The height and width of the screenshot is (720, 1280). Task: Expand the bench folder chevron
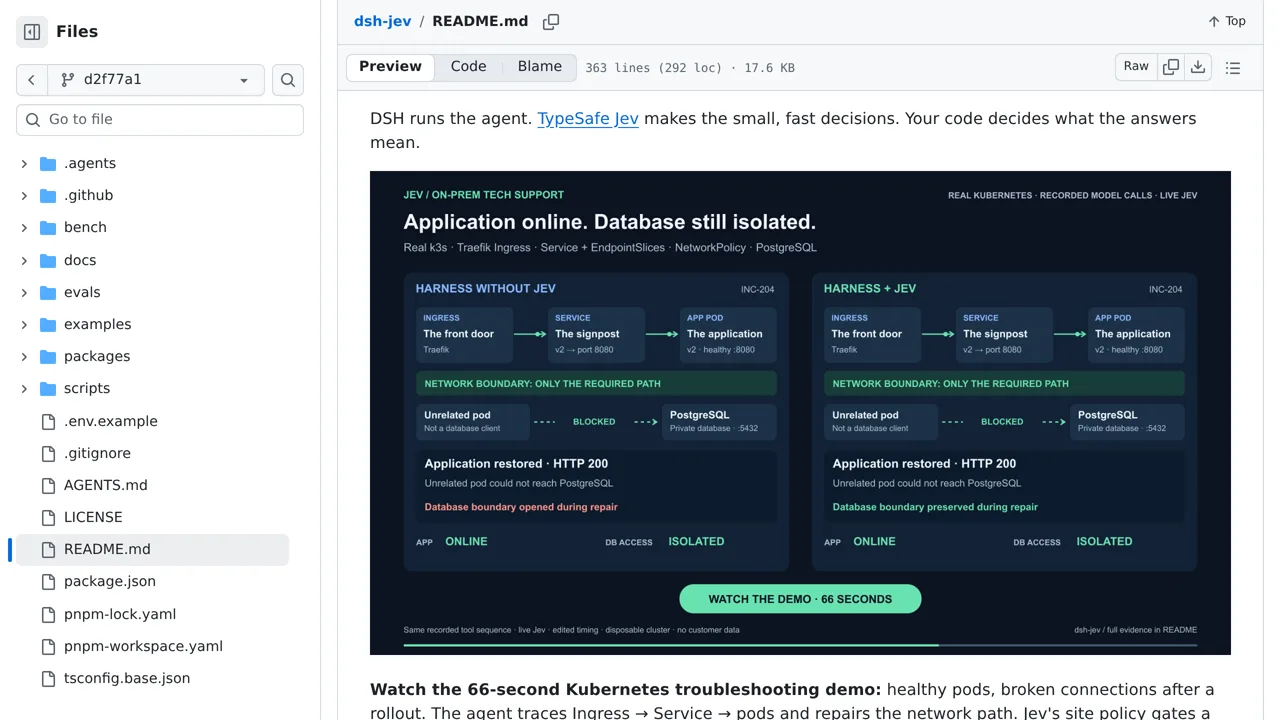(24, 227)
